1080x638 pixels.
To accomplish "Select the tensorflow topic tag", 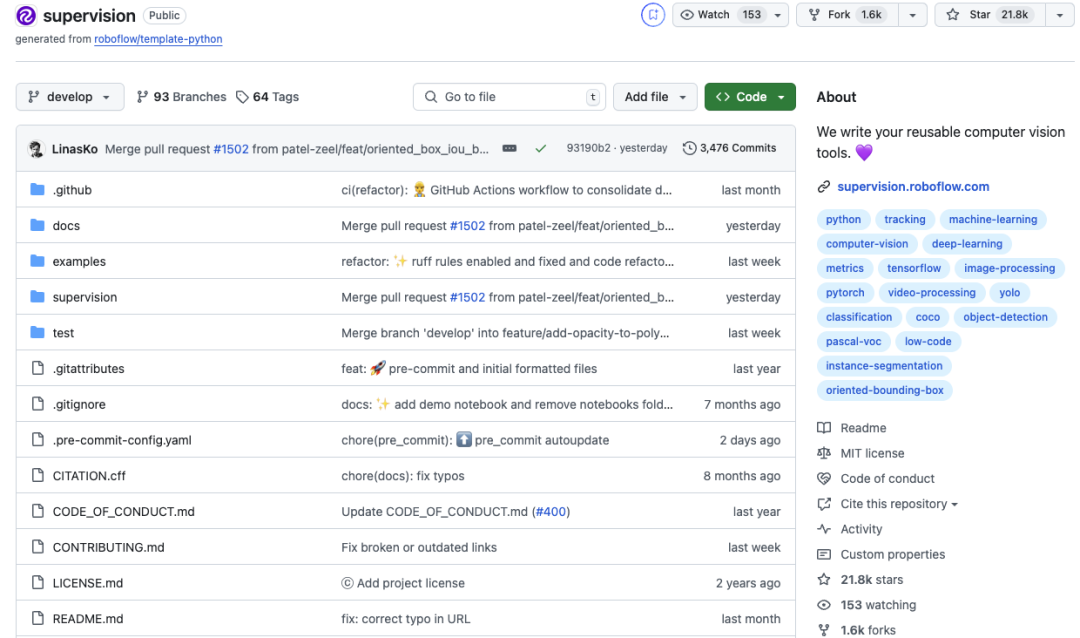I will 913,268.
